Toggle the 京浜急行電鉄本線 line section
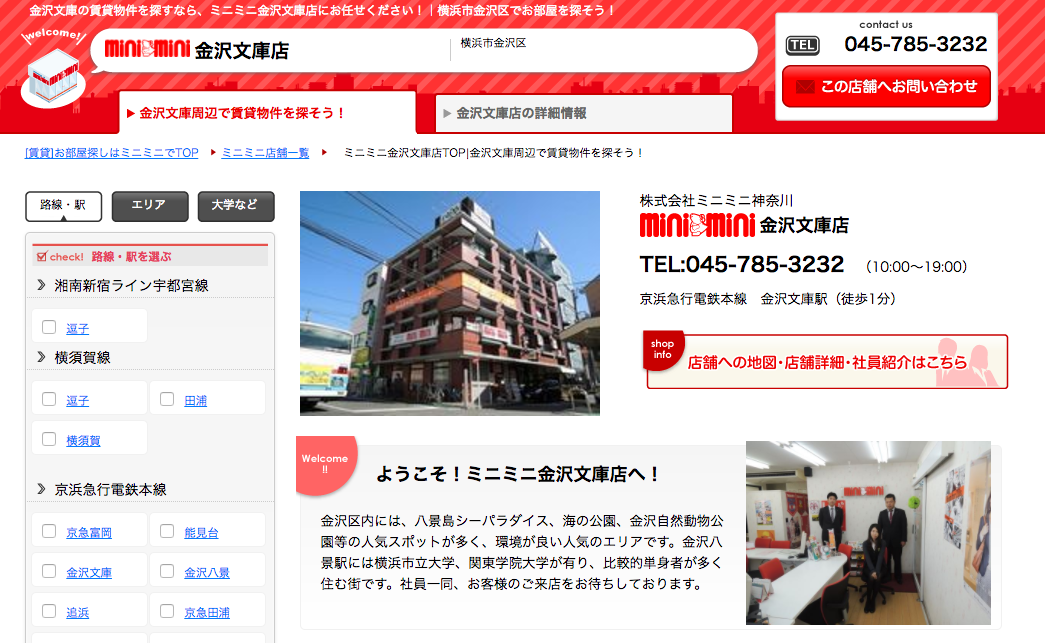 point(41,489)
